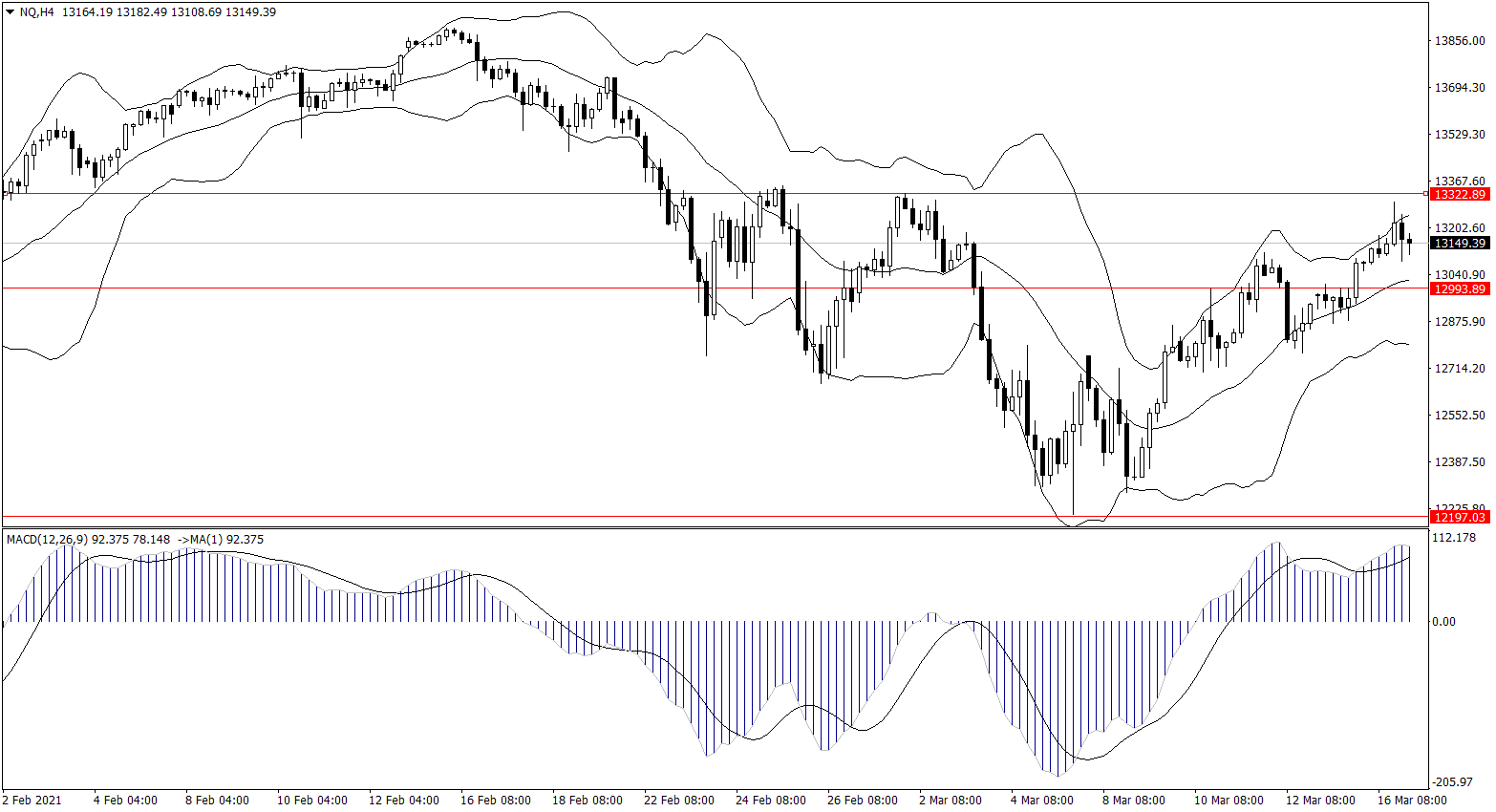1496x812 pixels.
Task: Click right-end handle of 13322.89 red line
Action: tap(1426, 194)
